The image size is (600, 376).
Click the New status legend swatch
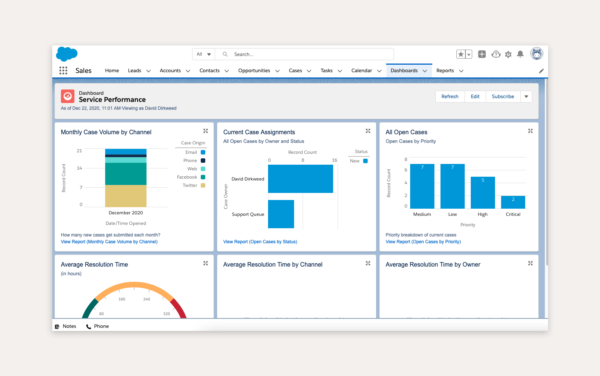click(x=365, y=161)
